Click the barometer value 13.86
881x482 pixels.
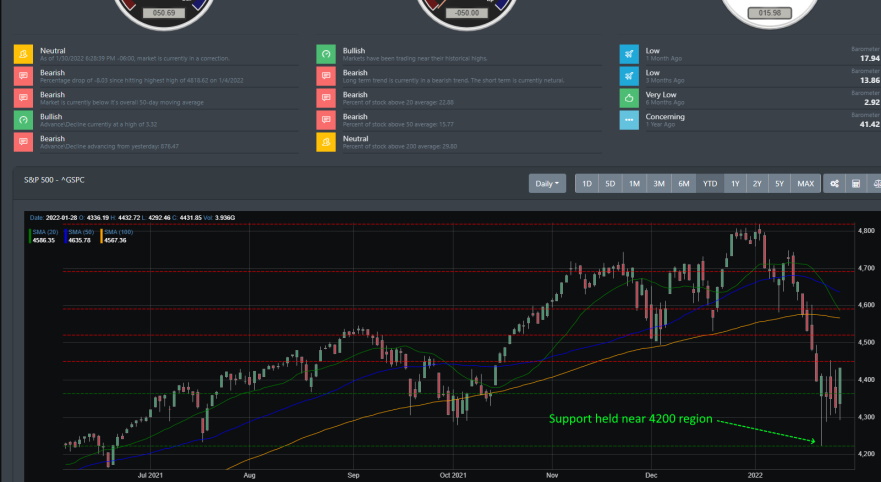tap(870, 80)
